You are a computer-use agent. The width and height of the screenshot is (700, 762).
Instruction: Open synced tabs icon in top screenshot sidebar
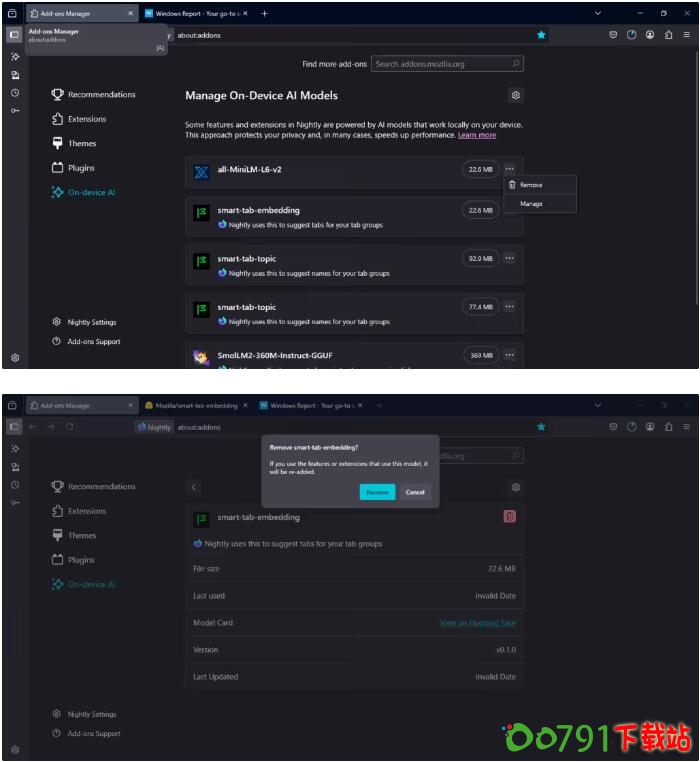point(15,75)
